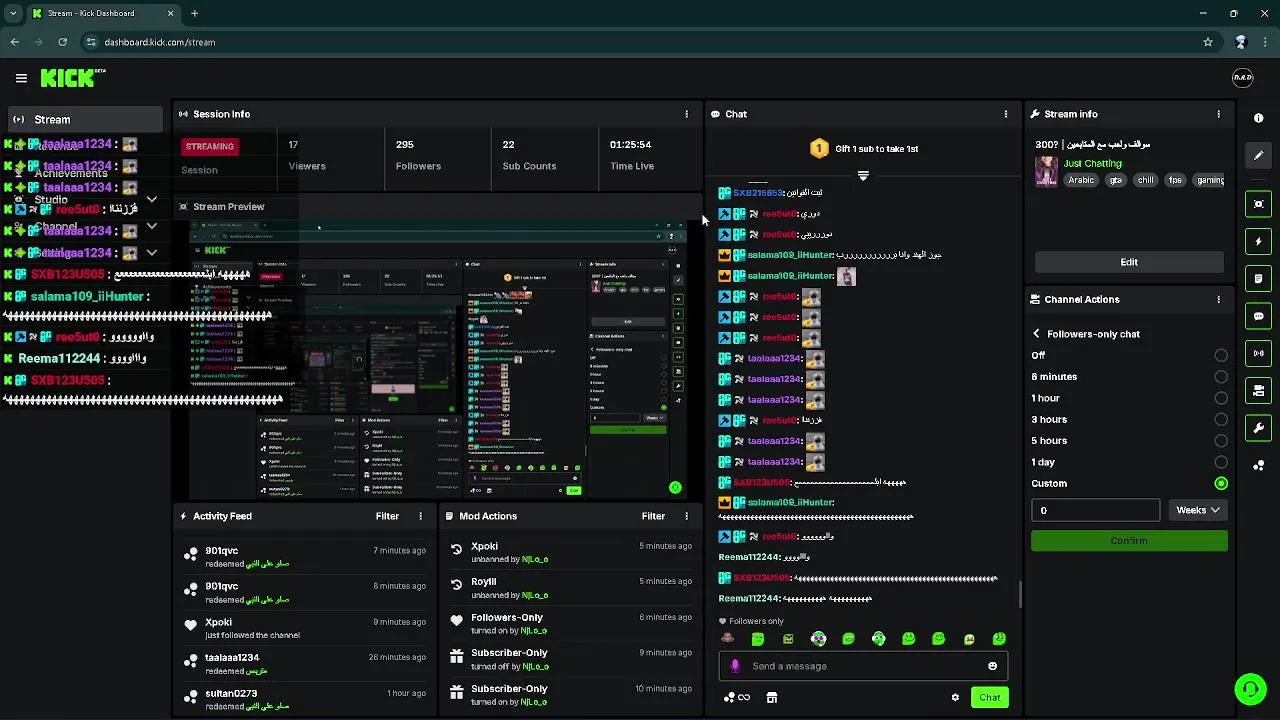The image size is (1280, 720).
Task: Click the pencil edit icon in right sidebar
Action: pyautogui.click(x=1258, y=156)
